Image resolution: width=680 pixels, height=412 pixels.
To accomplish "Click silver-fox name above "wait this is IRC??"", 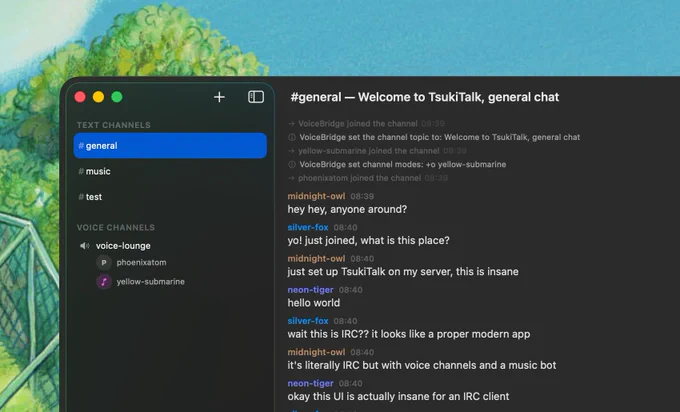I will click(308, 321).
